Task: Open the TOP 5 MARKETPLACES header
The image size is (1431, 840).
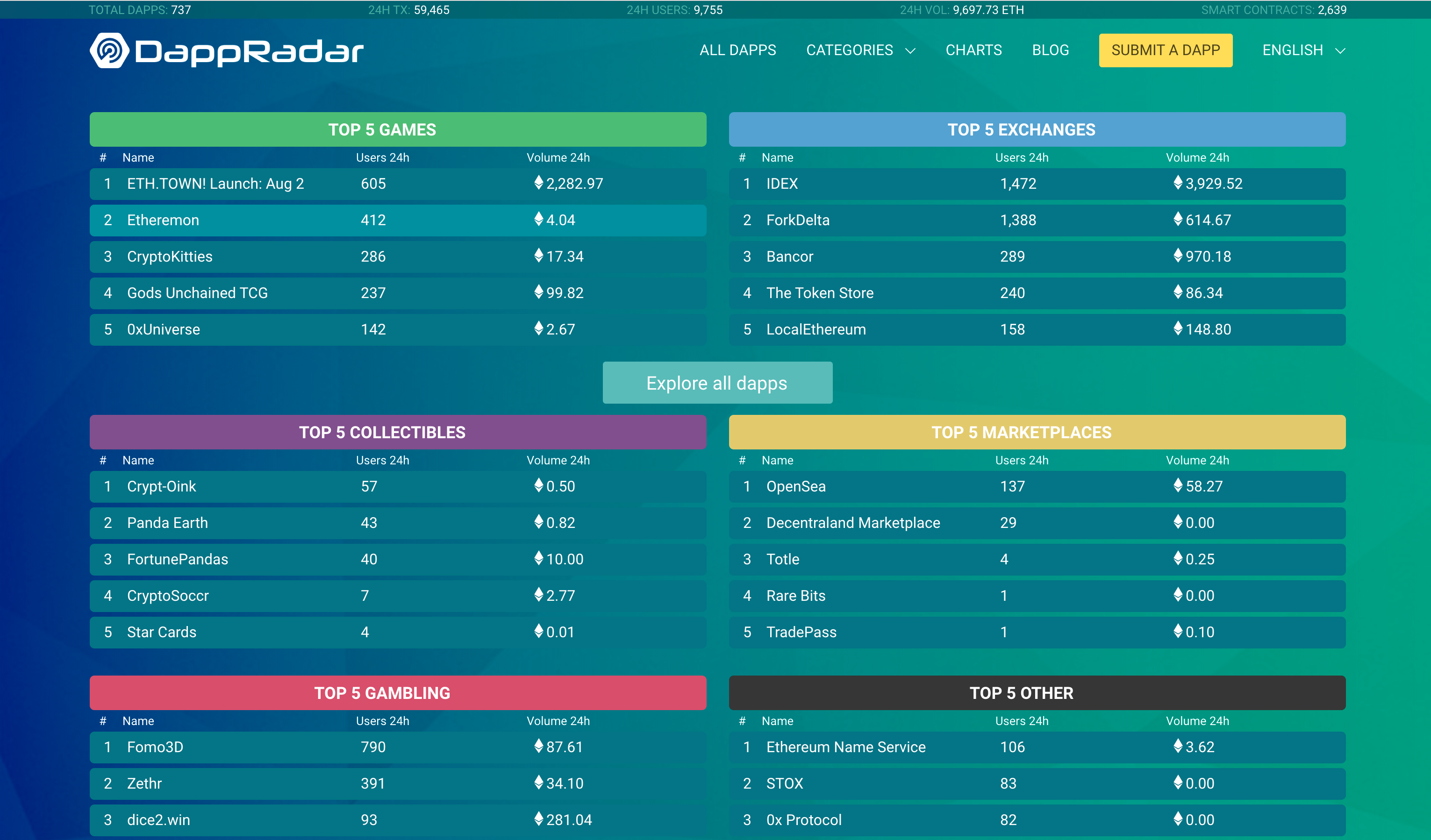Action: (1037, 432)
